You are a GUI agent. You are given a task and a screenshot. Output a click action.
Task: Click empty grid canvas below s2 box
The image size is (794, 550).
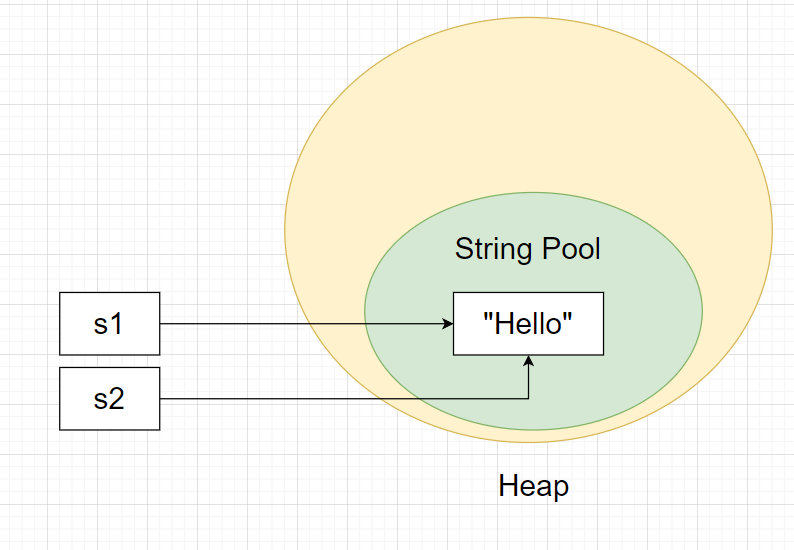[109, 490]
